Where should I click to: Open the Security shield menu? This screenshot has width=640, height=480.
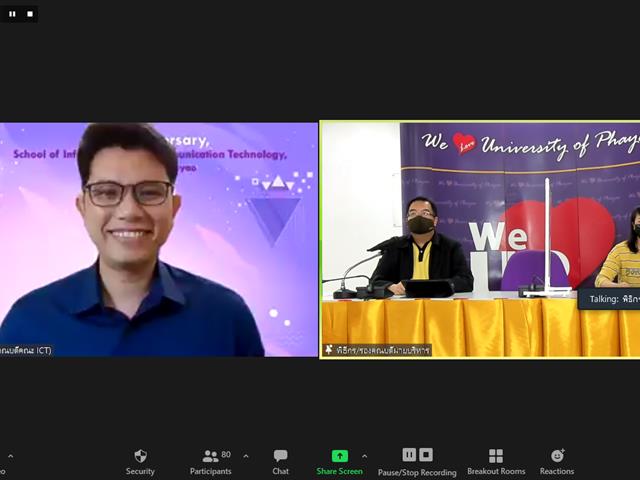(x=140, y=456)
